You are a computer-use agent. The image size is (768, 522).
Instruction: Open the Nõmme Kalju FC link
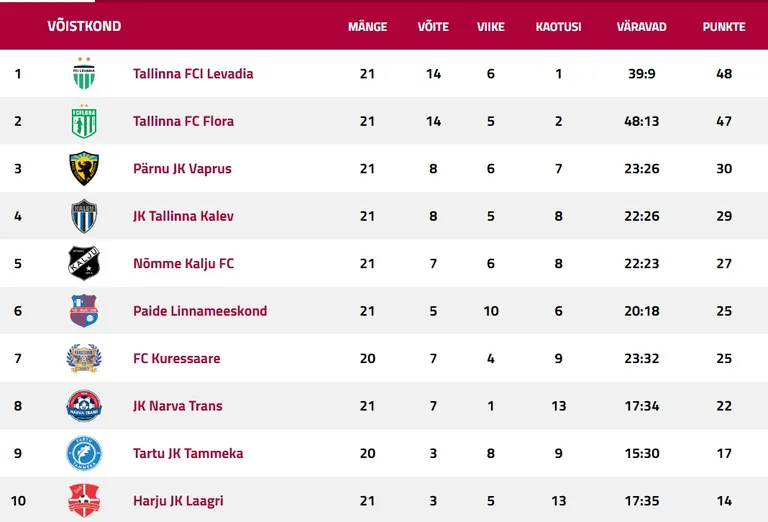(x=183, y=263)
